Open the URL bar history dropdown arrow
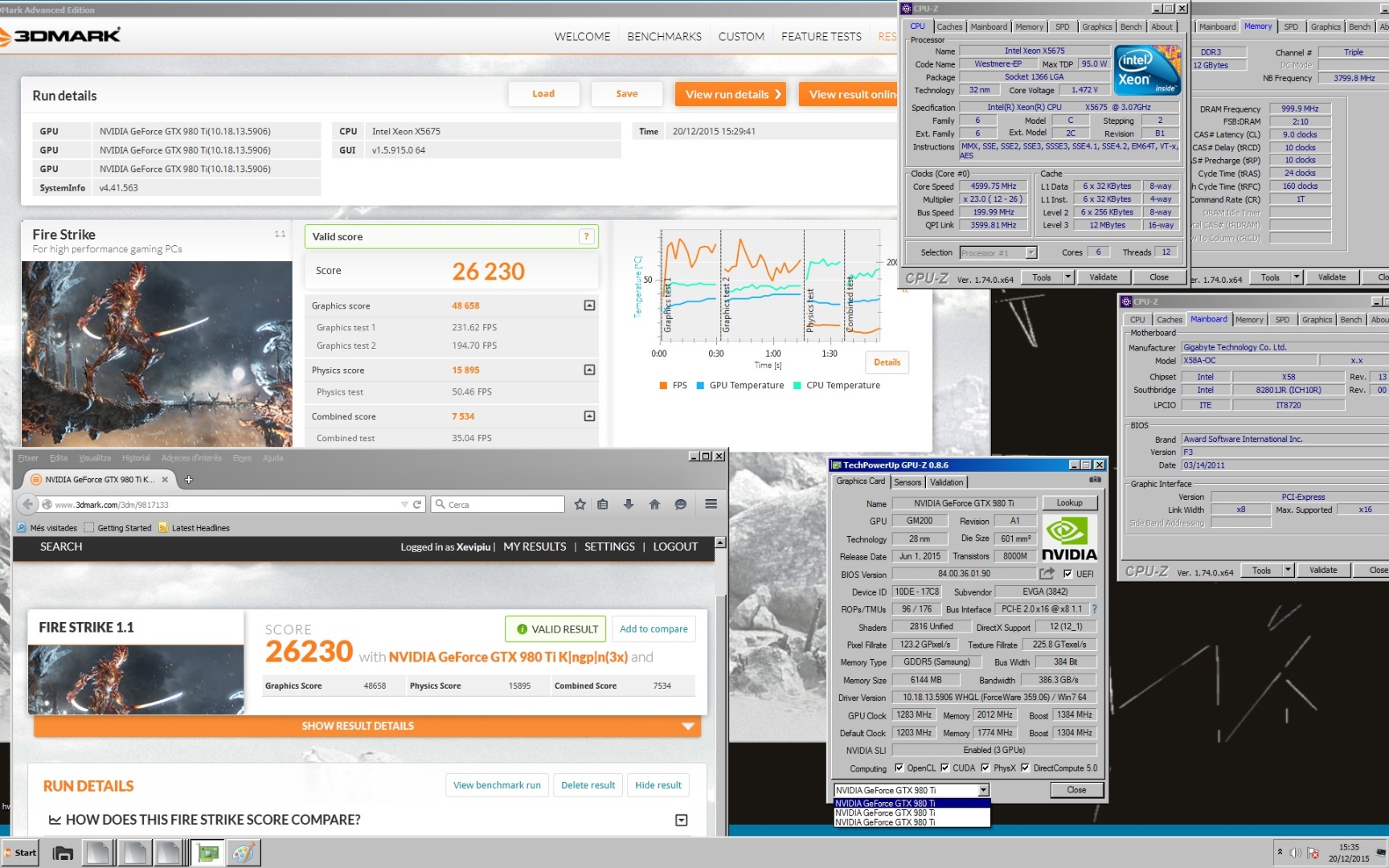 [404, 505]
